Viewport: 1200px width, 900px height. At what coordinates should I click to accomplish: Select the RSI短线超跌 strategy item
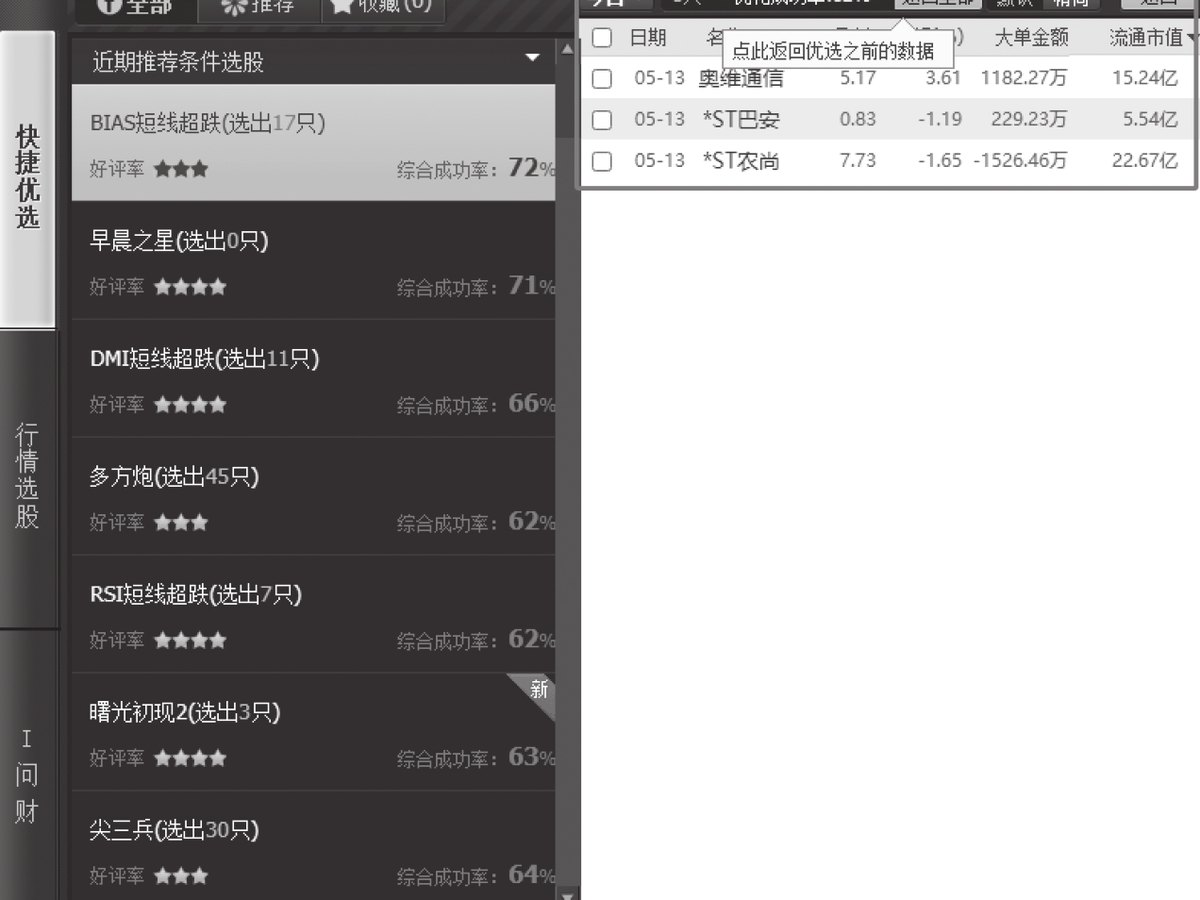(x=313, y=615)
